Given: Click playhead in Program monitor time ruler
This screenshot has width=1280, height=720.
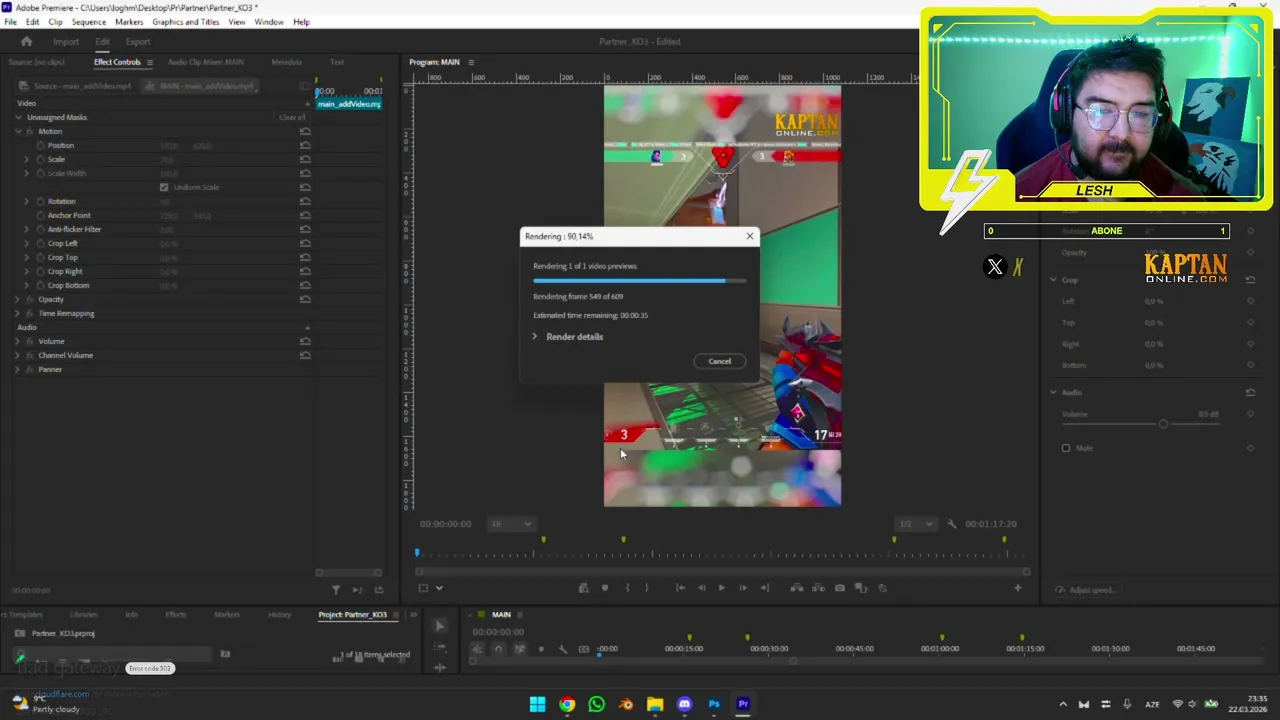Looking at the screenshot, I should point(418,552).
